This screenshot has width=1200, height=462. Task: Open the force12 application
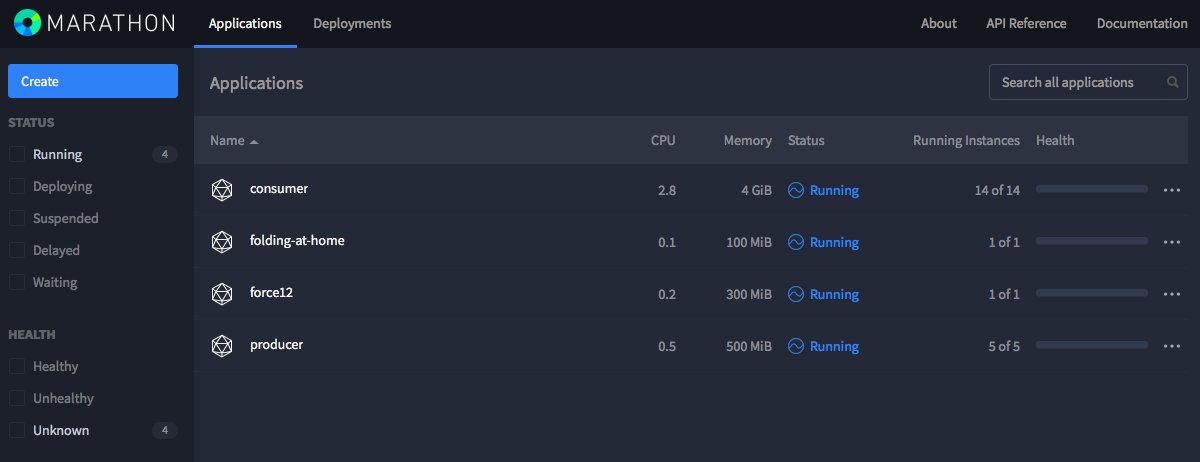tap(271, 293)
